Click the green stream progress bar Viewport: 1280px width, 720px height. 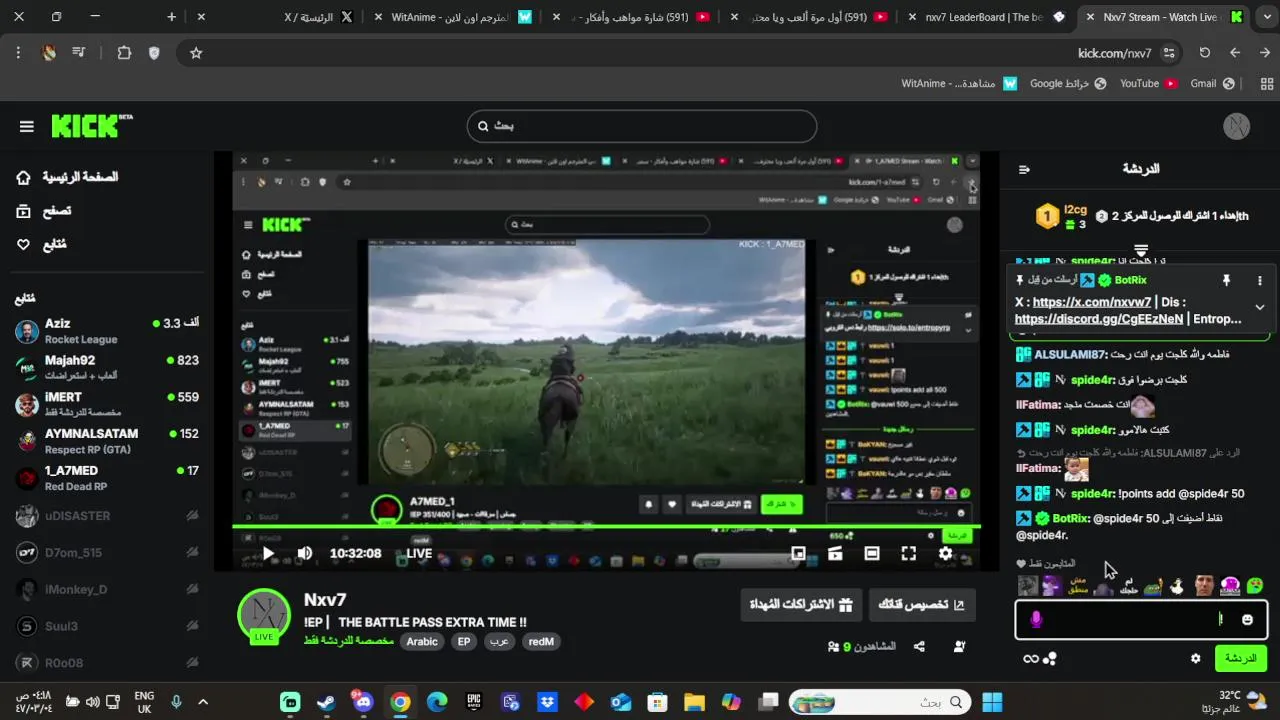(x=606, y=526)
